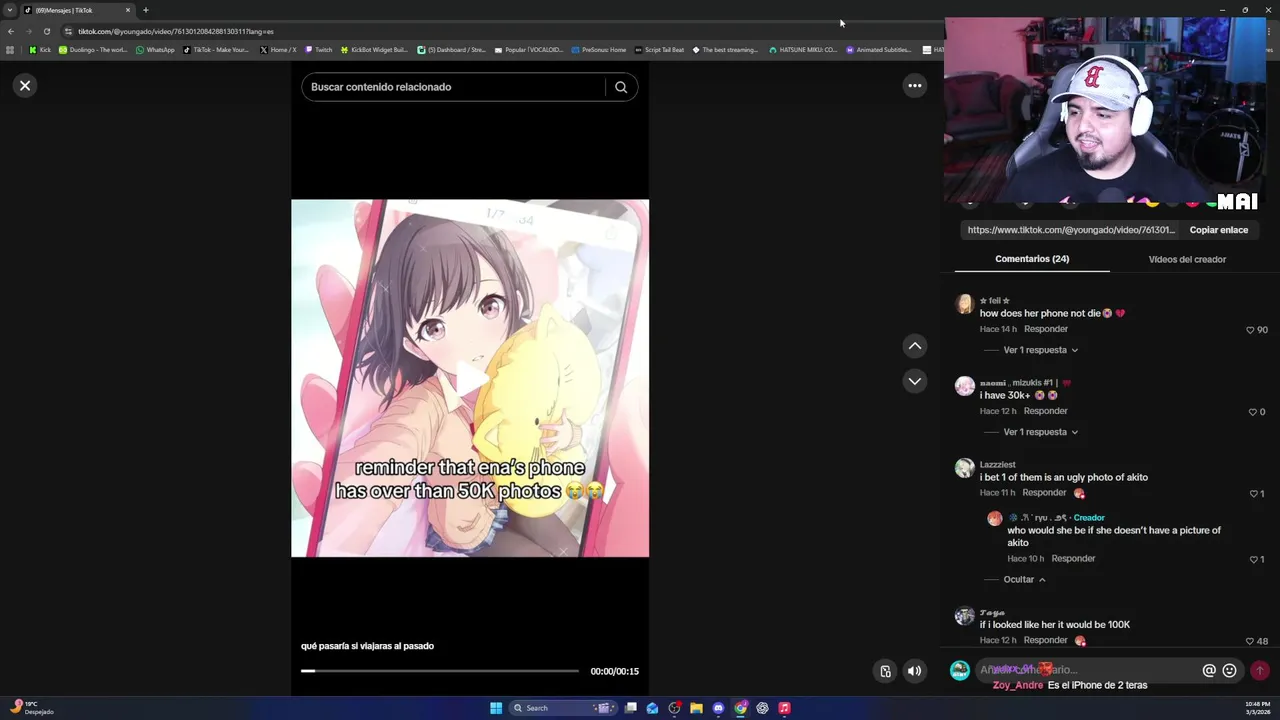1280x720 pixels.
Task: Go to next video with down arrow
Action: pyautogui.click(x=914, y=381)
